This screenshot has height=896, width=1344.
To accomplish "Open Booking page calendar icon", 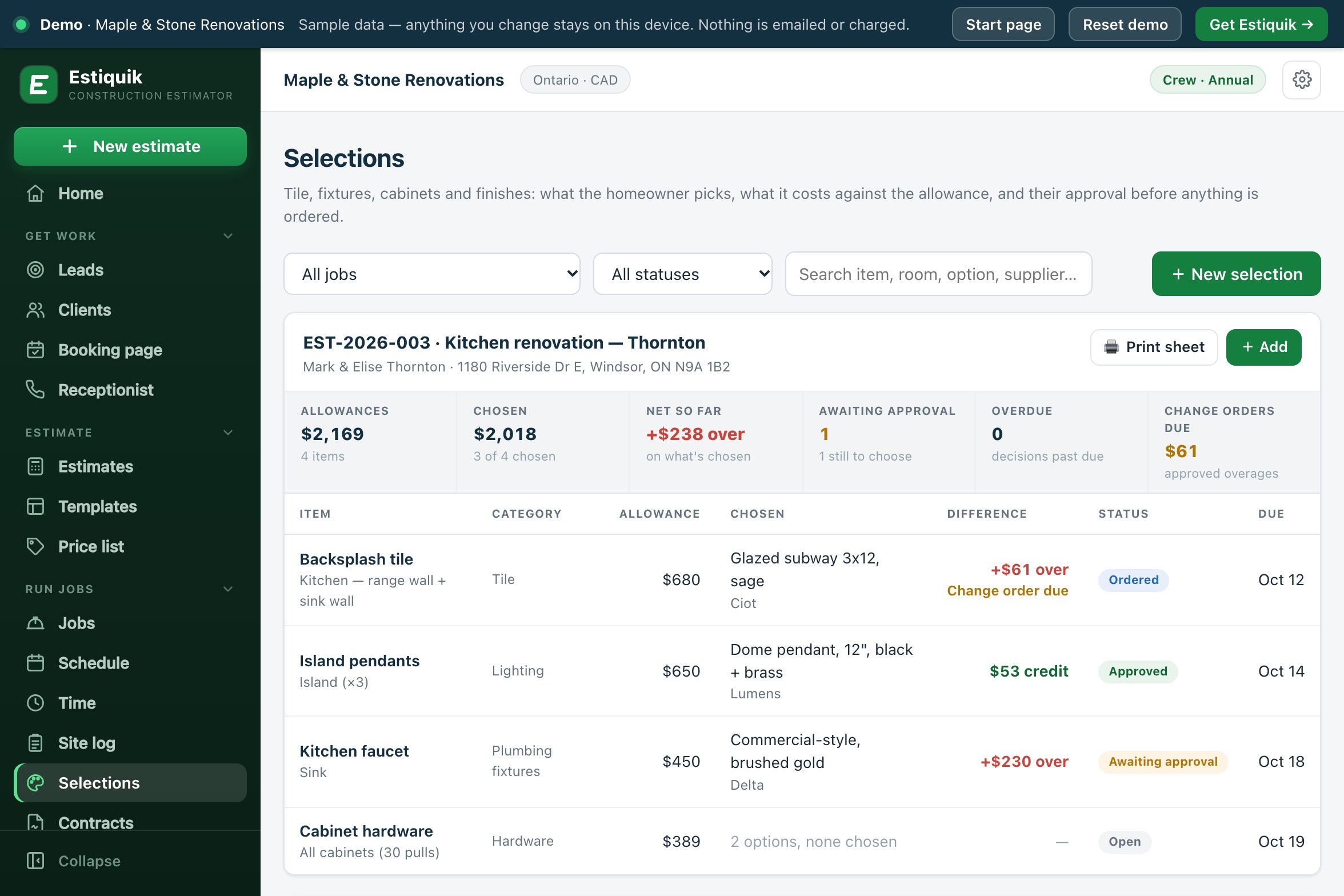I will [35, 350].
